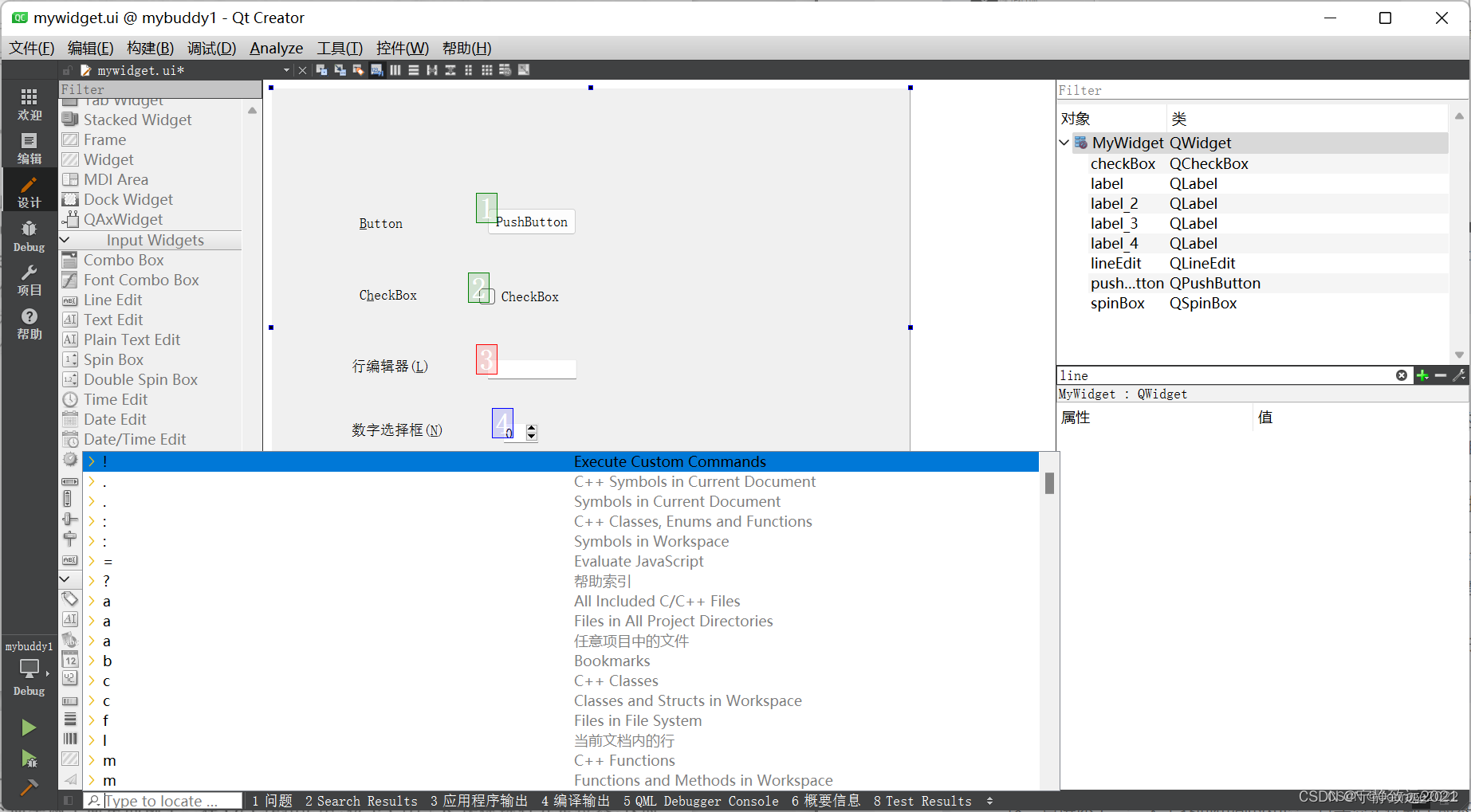
Task: Open Projects mode (项目) in sidebar
Action: [29, 280]
